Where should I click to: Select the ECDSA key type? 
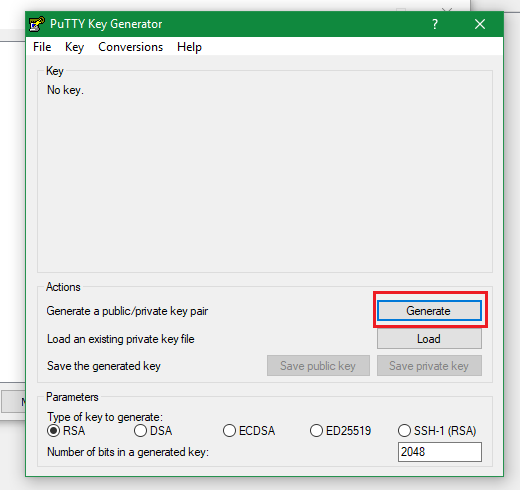[x=249, y=431]
